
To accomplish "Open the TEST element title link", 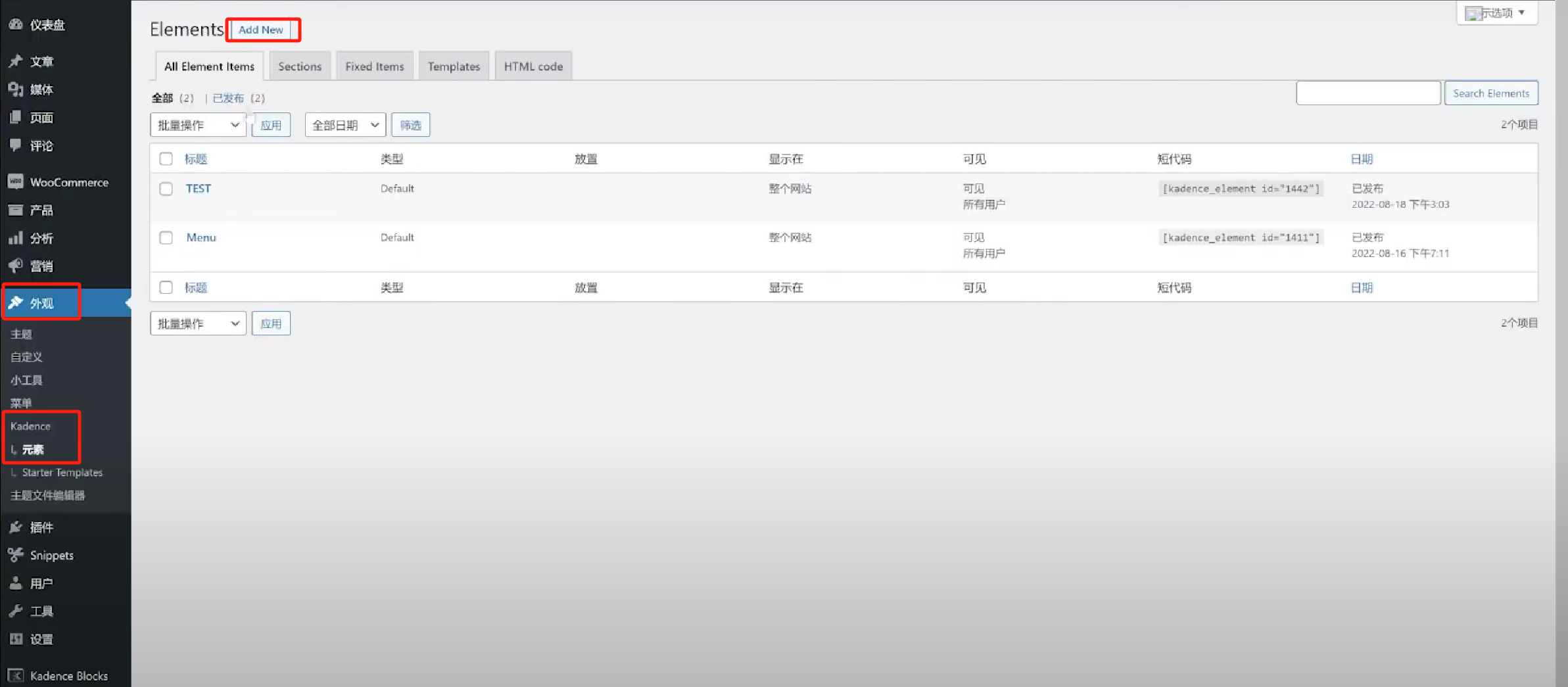I will (x=198, y=189).
